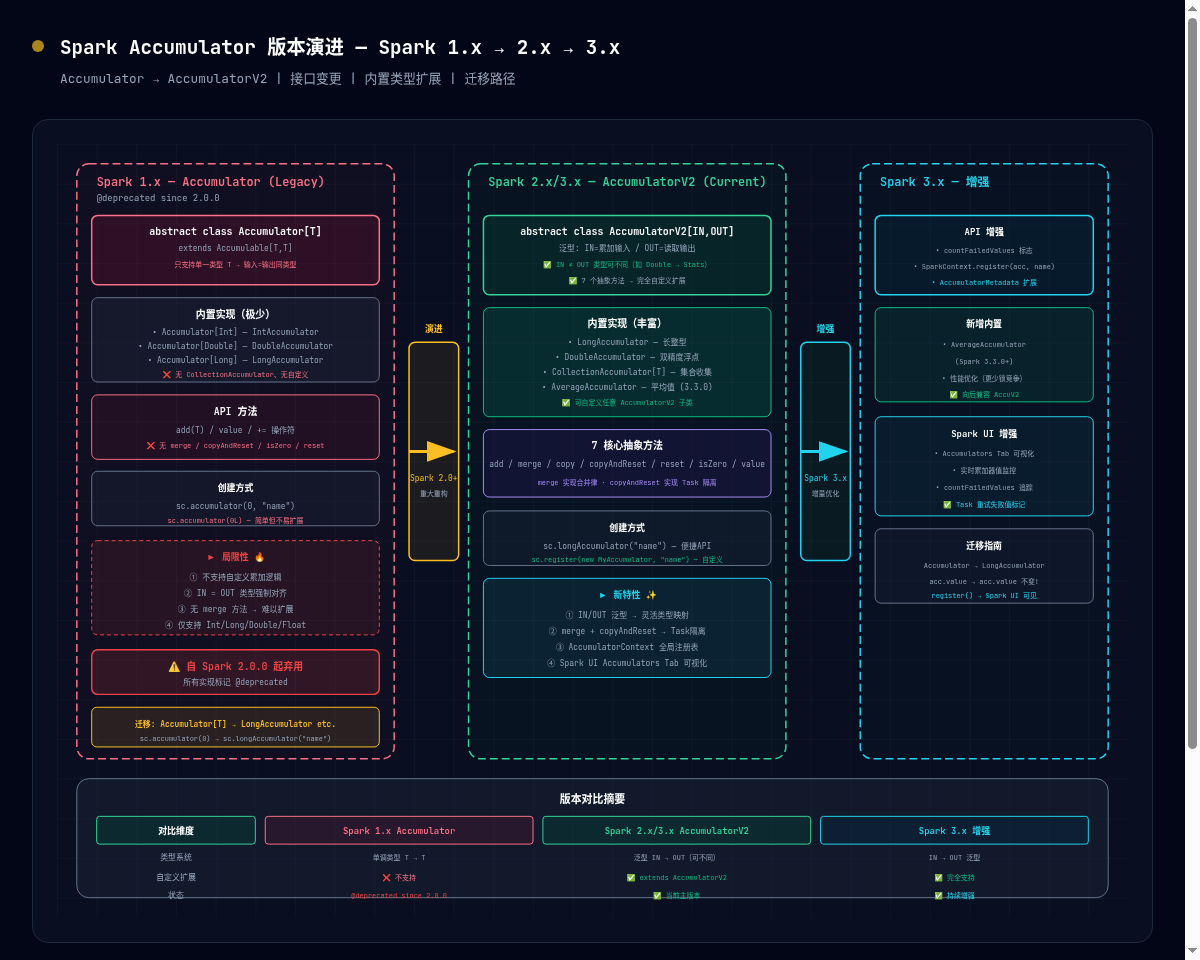Click the Spark 1.x Accumulator table header

coord(399,831)
